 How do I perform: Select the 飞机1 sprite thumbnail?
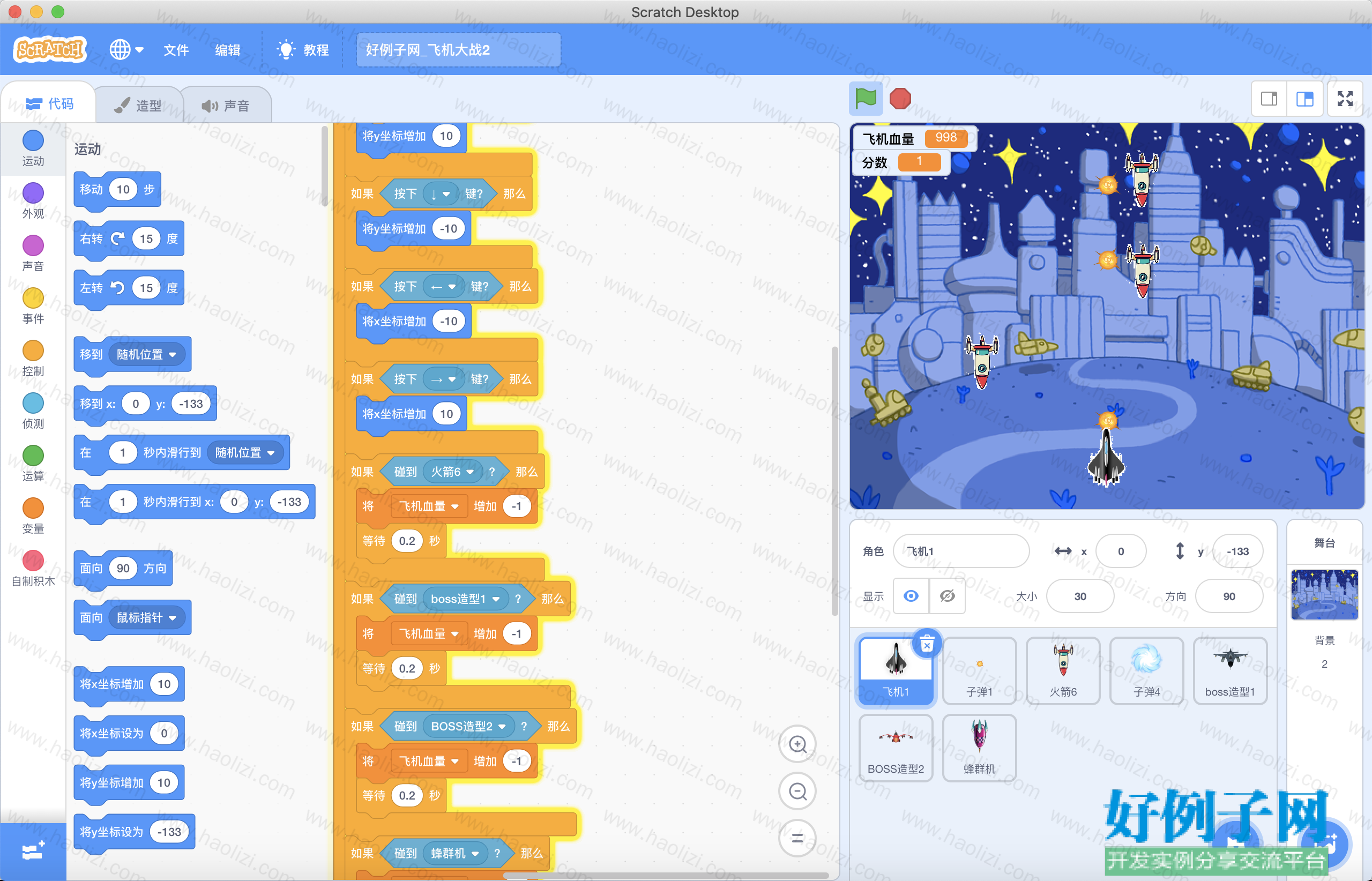click(896, 670)
